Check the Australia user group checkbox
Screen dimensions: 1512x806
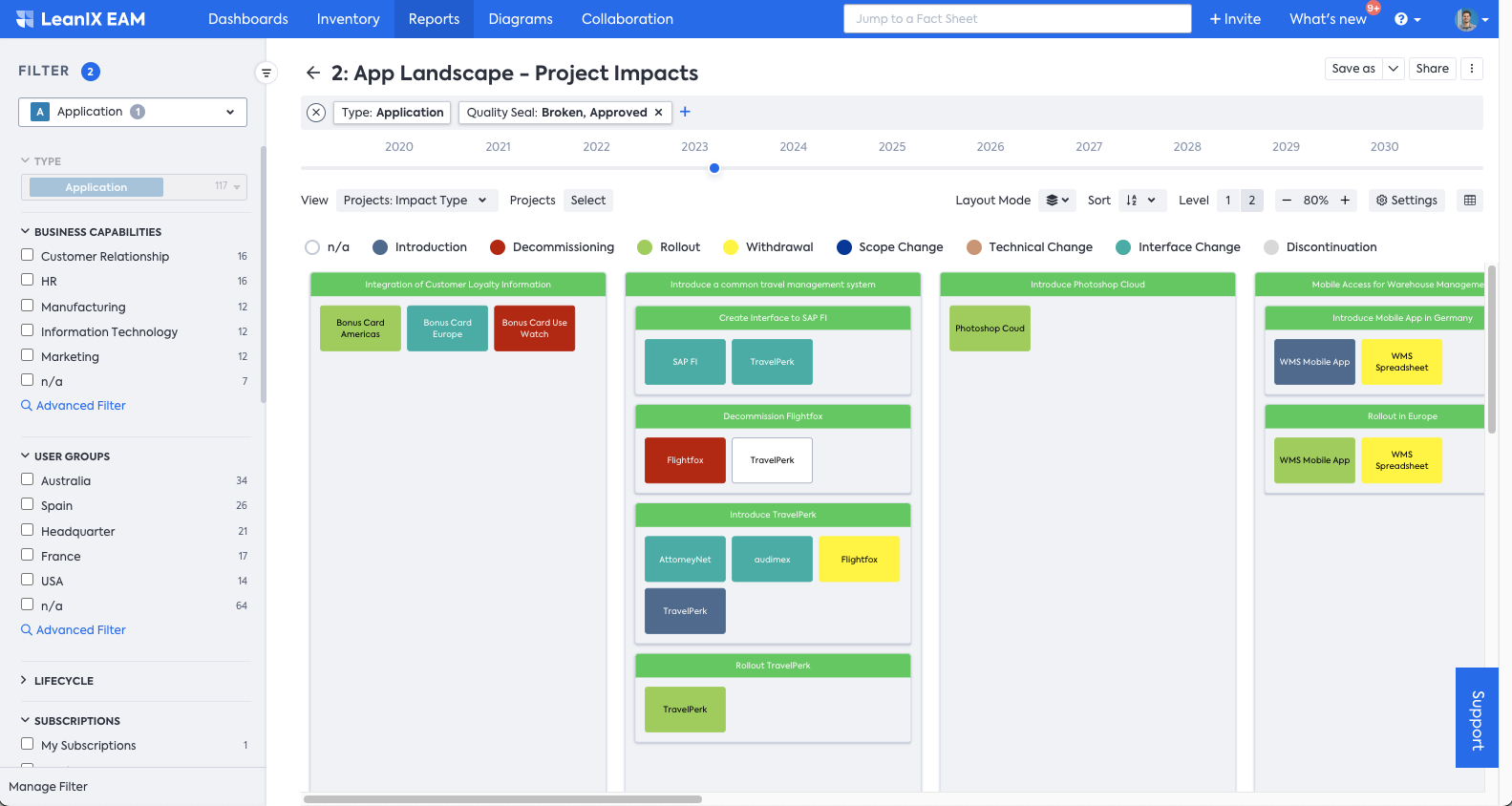28,480
